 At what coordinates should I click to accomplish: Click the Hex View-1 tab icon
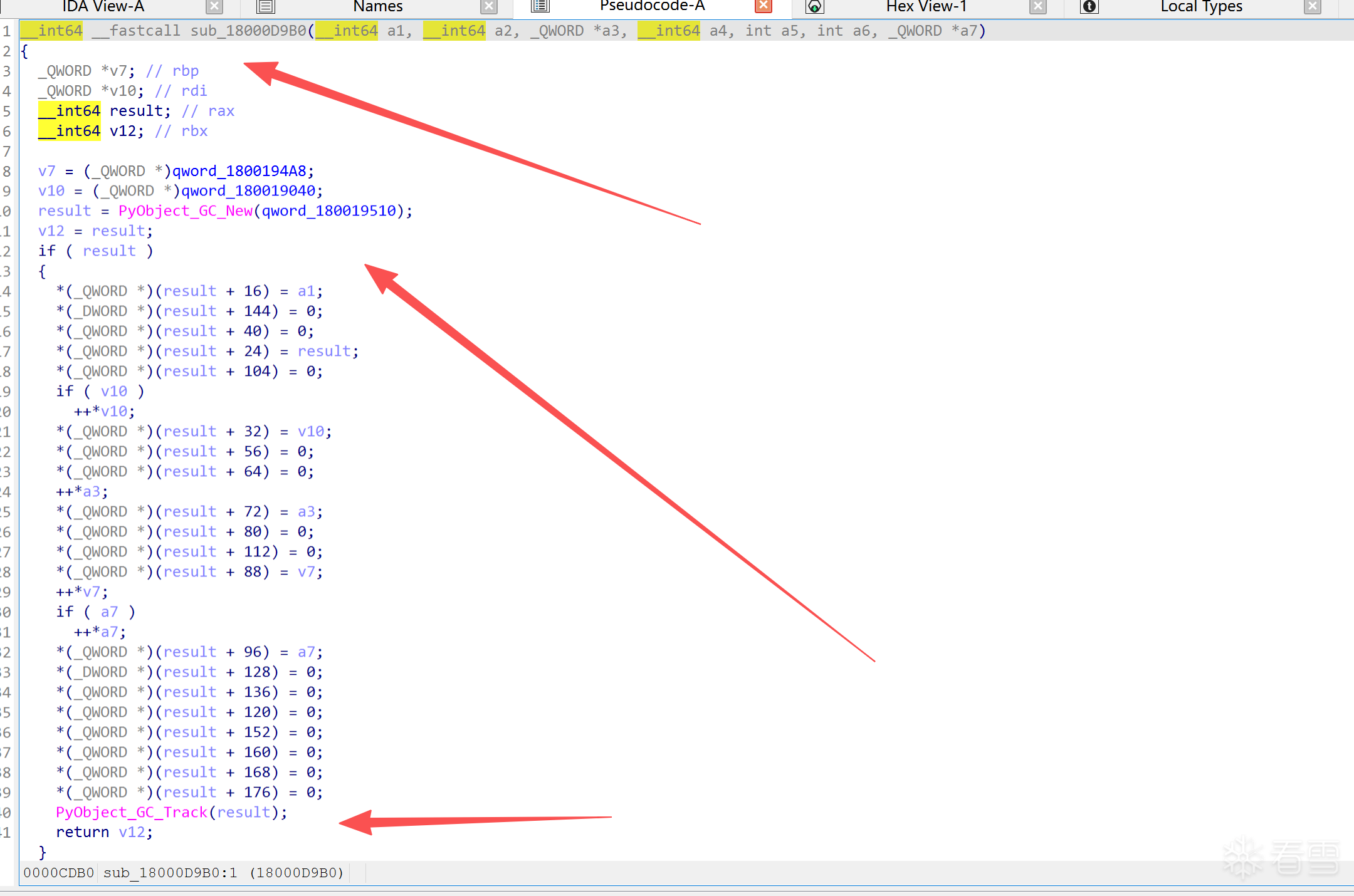coord(814,7)
